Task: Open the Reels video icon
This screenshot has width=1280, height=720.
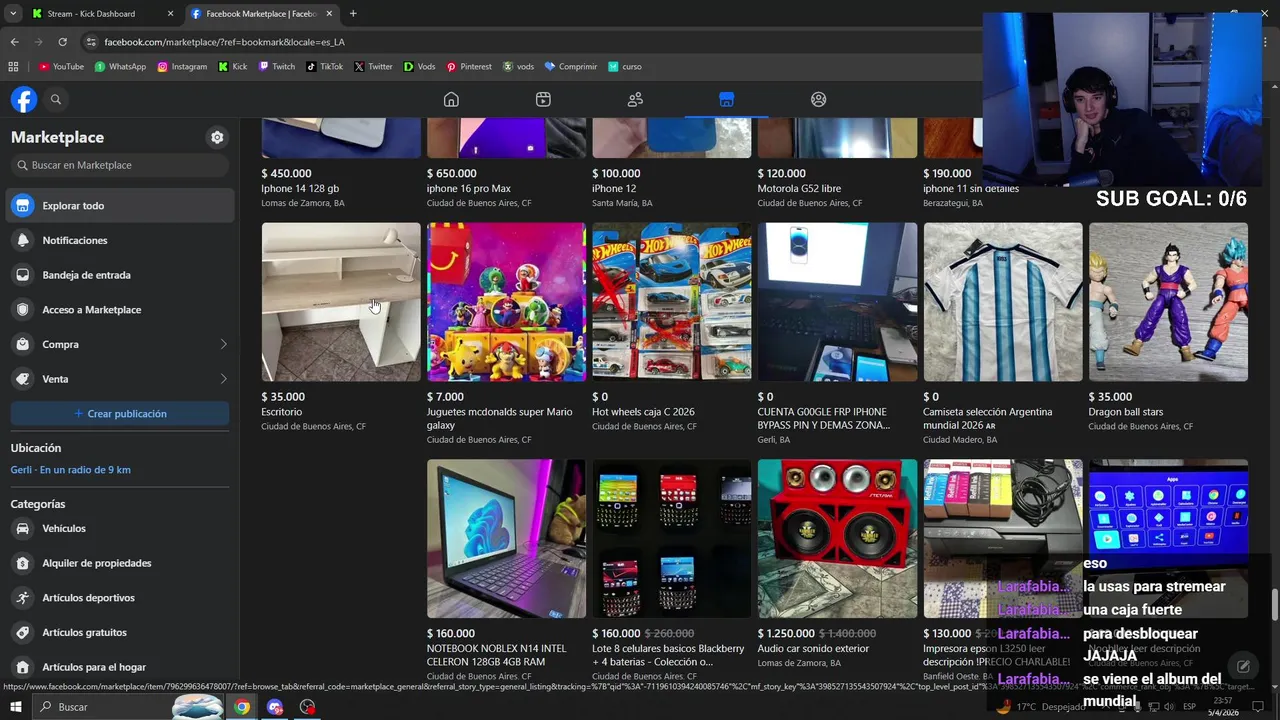Action: coord(543,99)
